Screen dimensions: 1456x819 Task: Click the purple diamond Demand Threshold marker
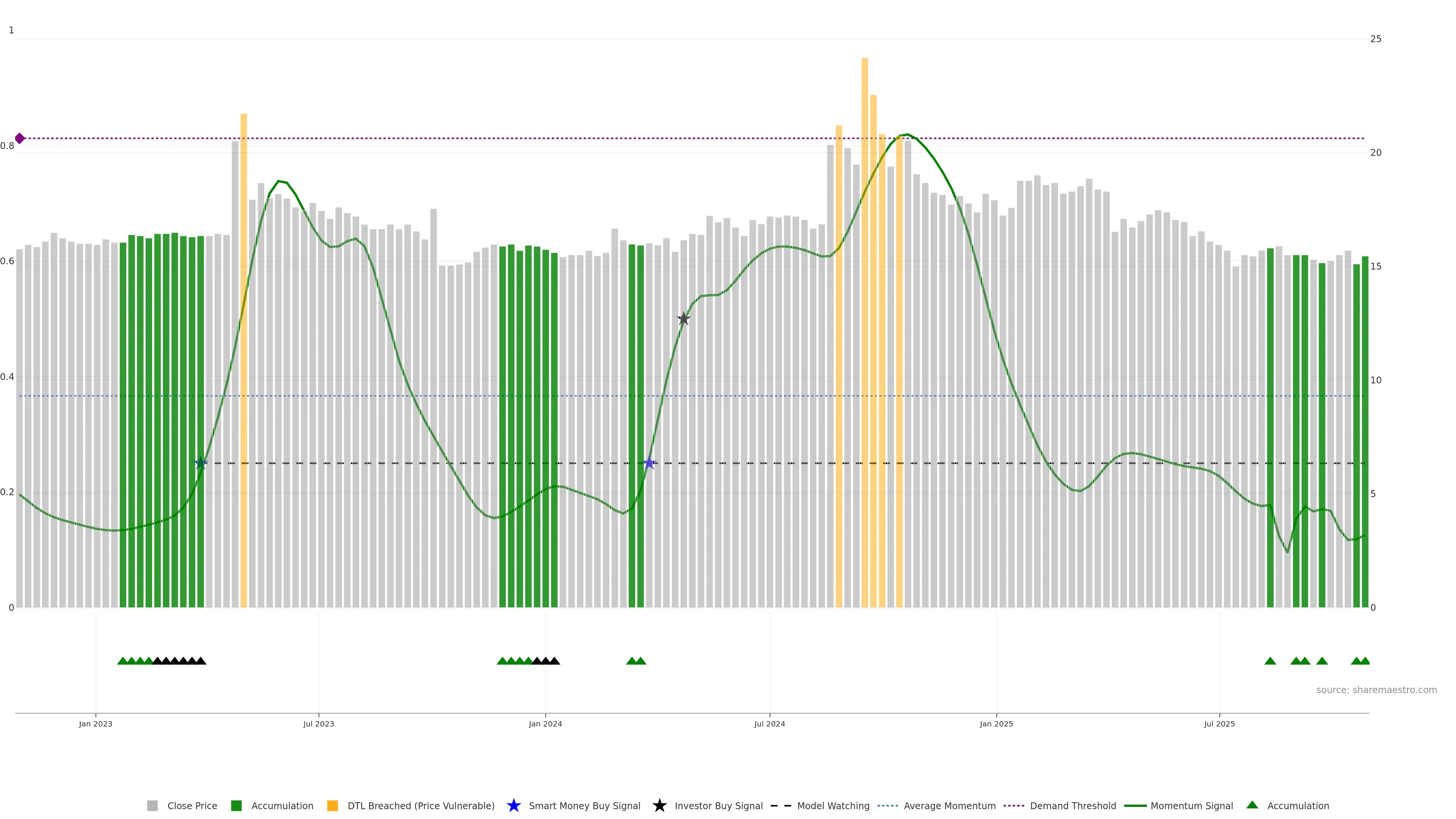click(x=20, y=138)
